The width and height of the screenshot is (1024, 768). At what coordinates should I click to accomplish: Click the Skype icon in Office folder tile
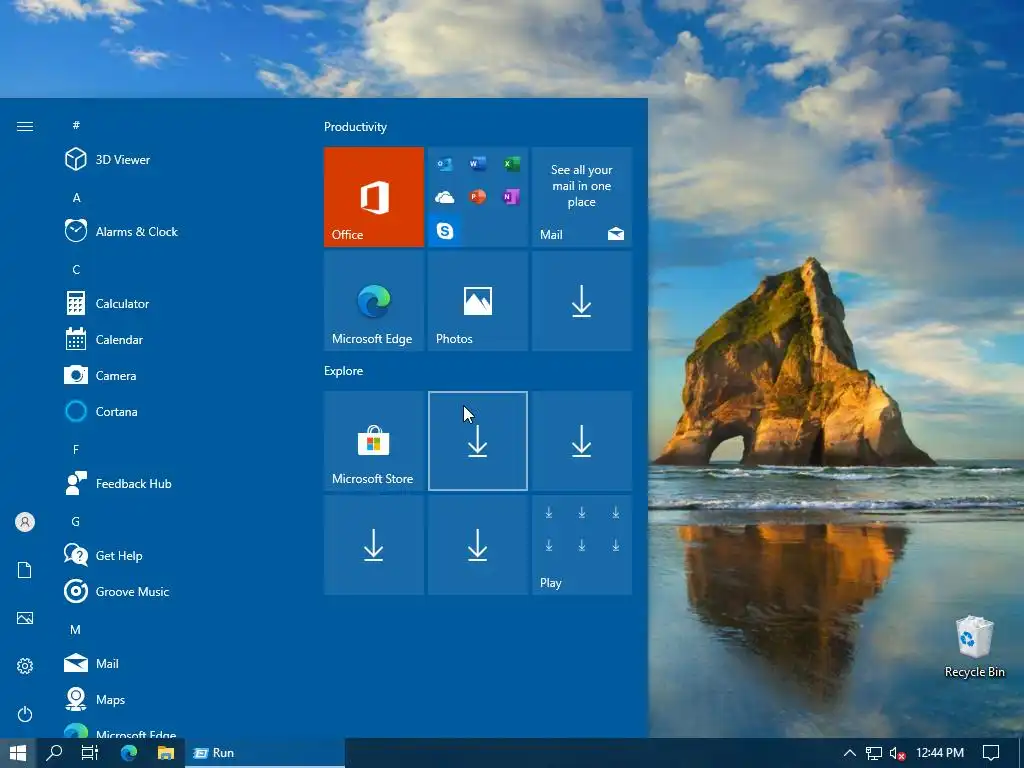445,231
